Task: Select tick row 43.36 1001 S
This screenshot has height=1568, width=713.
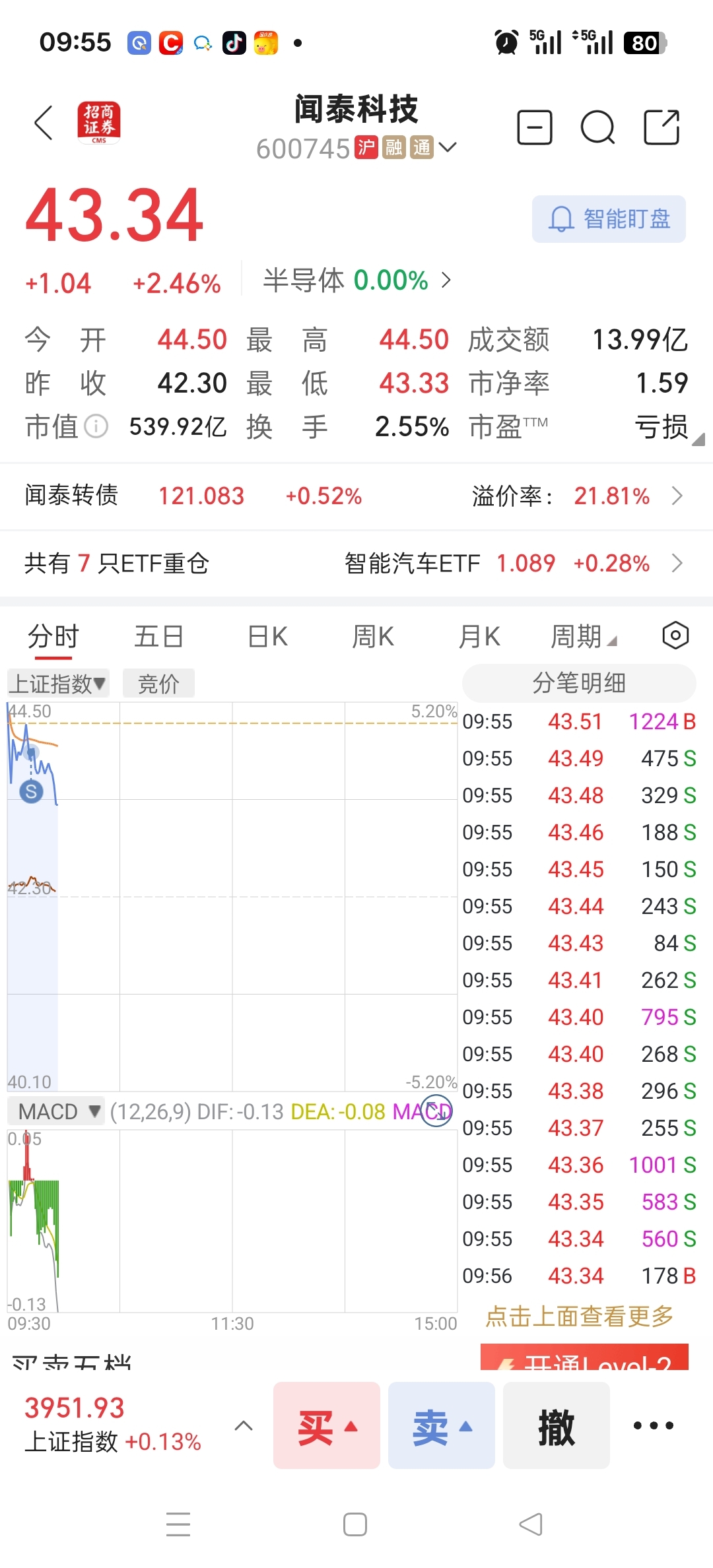Action: click(579, 1165)
